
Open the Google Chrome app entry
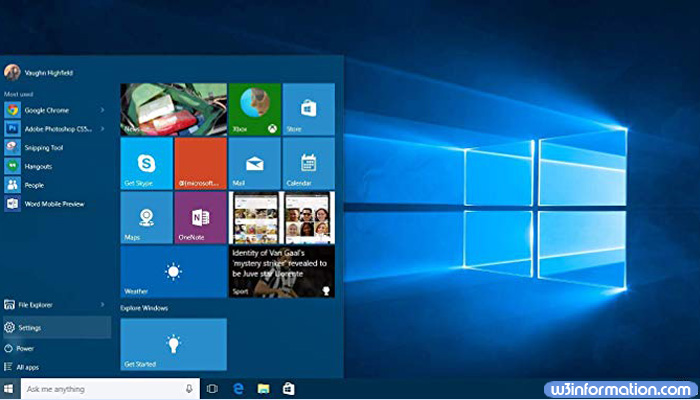56,110
